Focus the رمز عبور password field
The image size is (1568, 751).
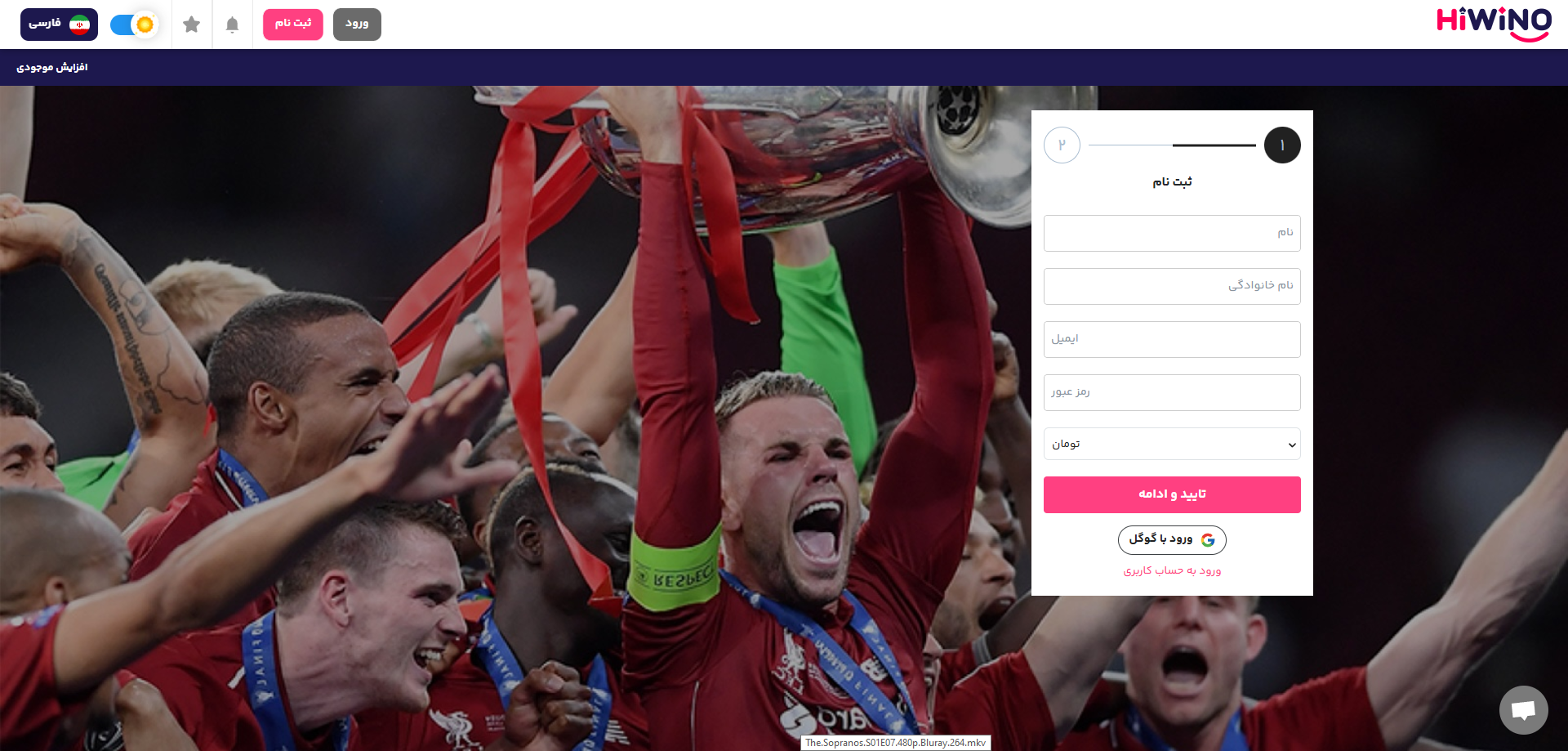(x=1172, y=392)
